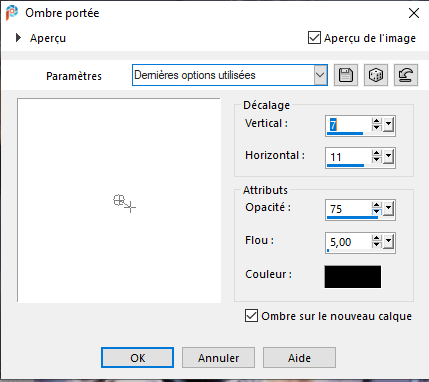
Task: Click inside the Flou value field
Action: tap(349, 241)
